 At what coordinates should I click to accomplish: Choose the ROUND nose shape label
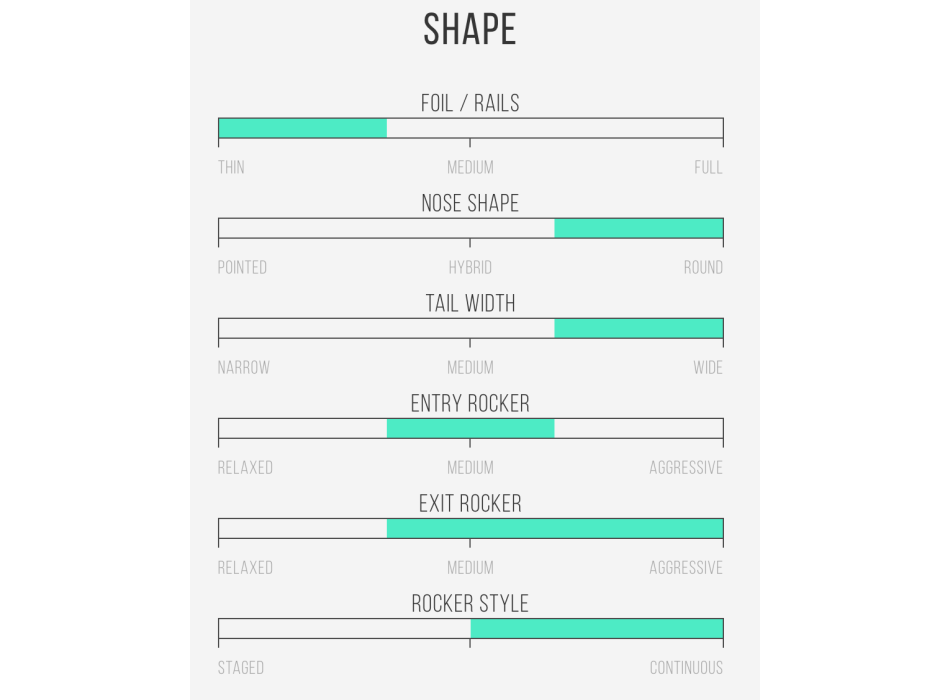pos(703,267)
